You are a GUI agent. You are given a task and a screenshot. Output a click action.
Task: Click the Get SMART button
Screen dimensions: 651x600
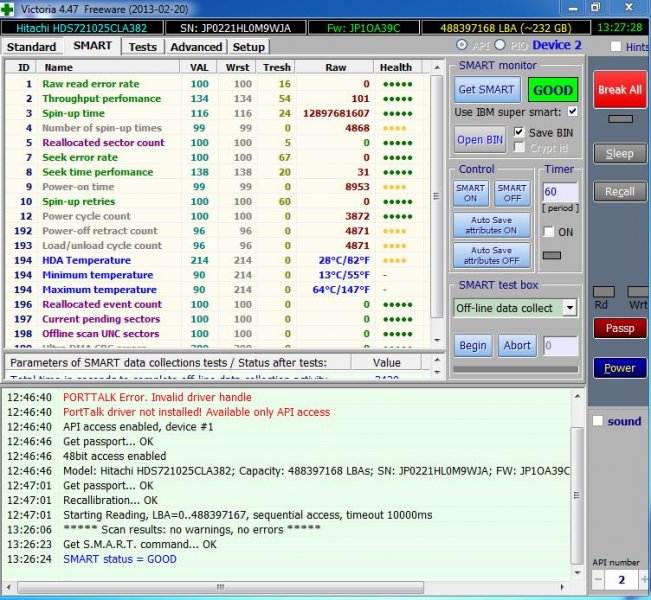coord(486,89)
